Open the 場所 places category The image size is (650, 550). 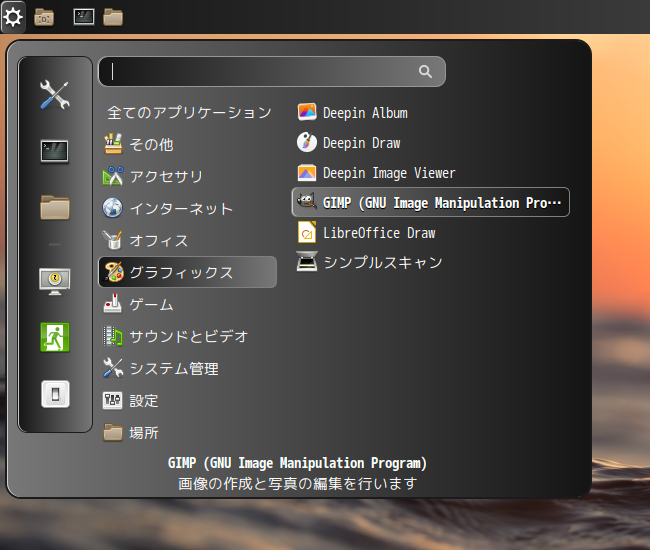[x=187, y=432]
